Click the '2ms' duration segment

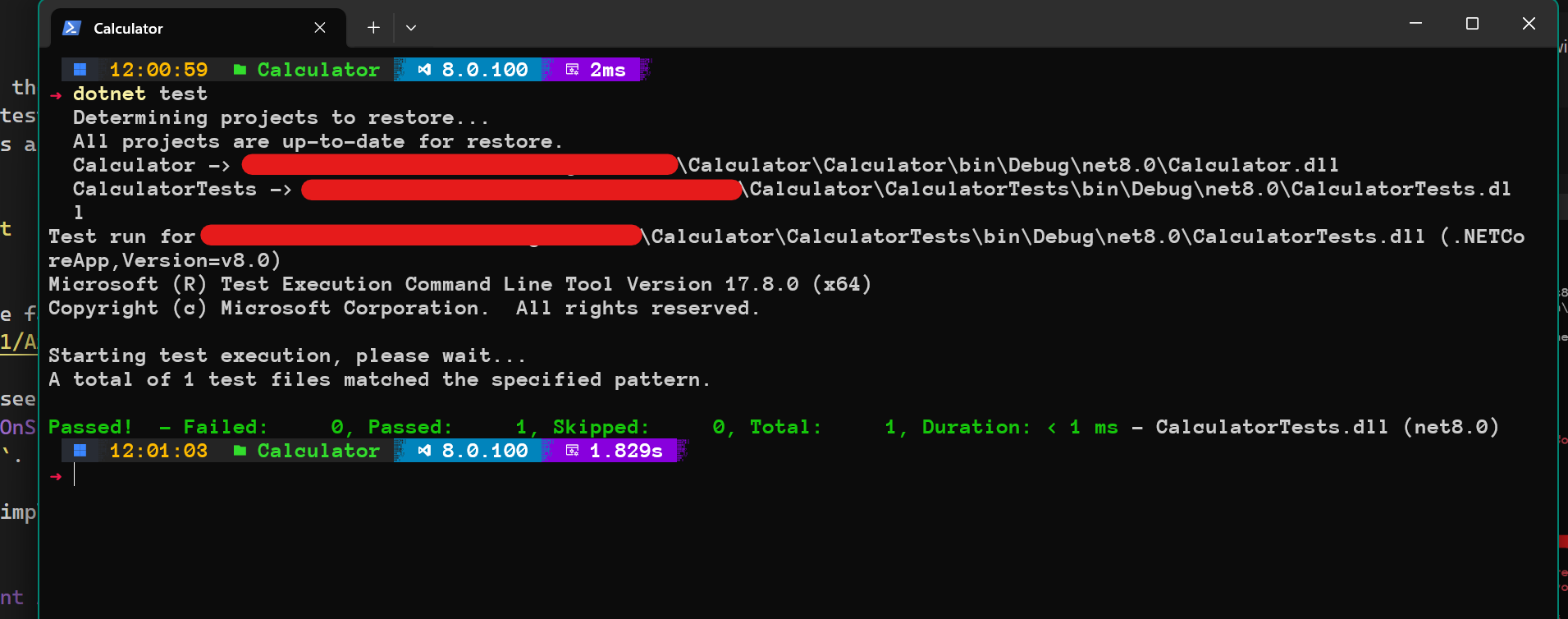[607, 70]
